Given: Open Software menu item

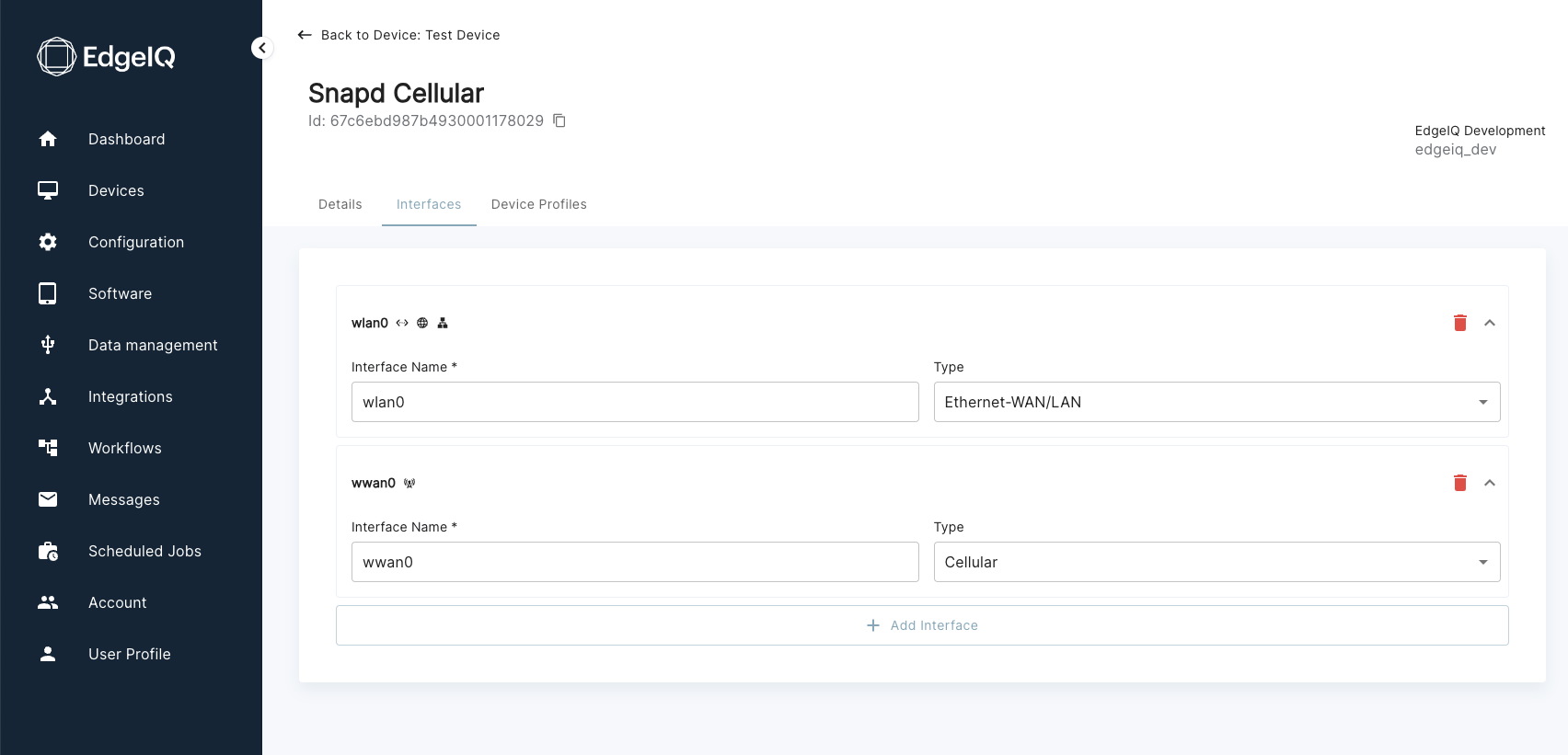Looking at the screenshot, I should click(x=120, y=293).
